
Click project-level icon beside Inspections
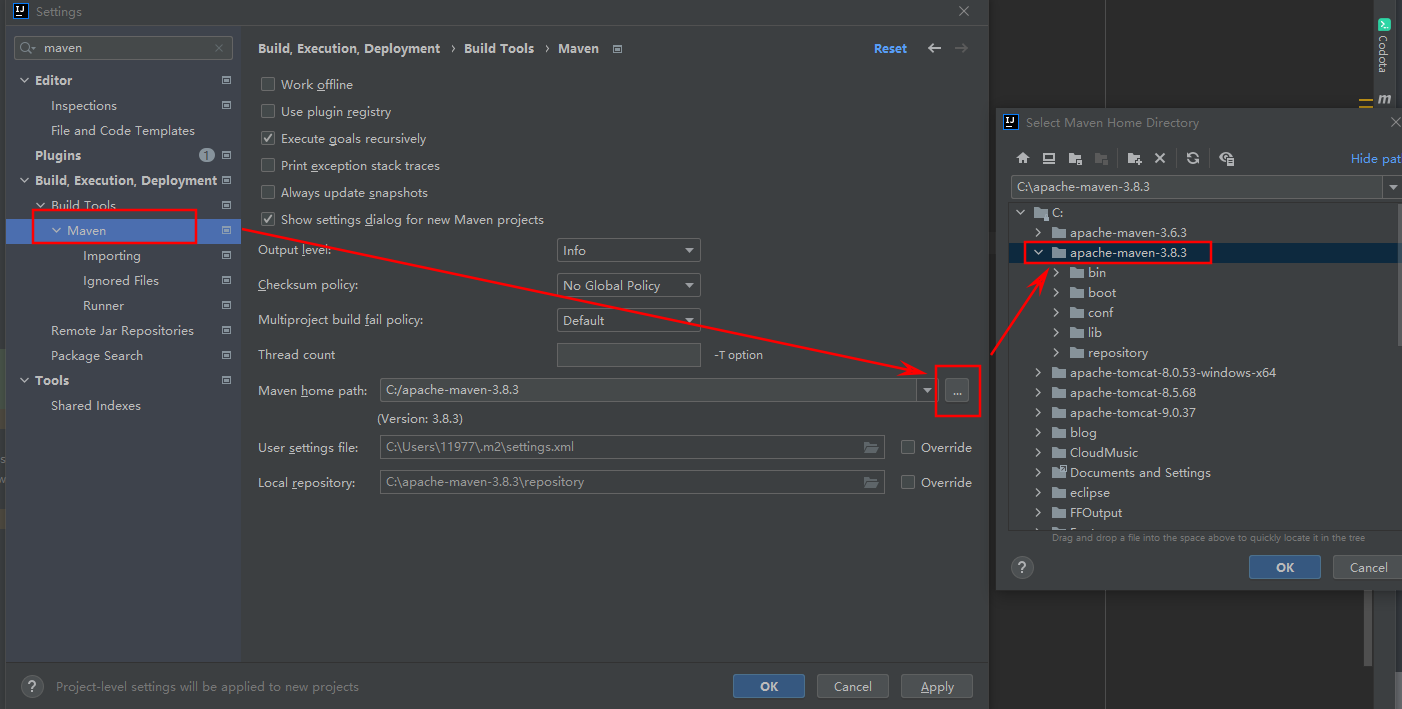coord(227,105)
